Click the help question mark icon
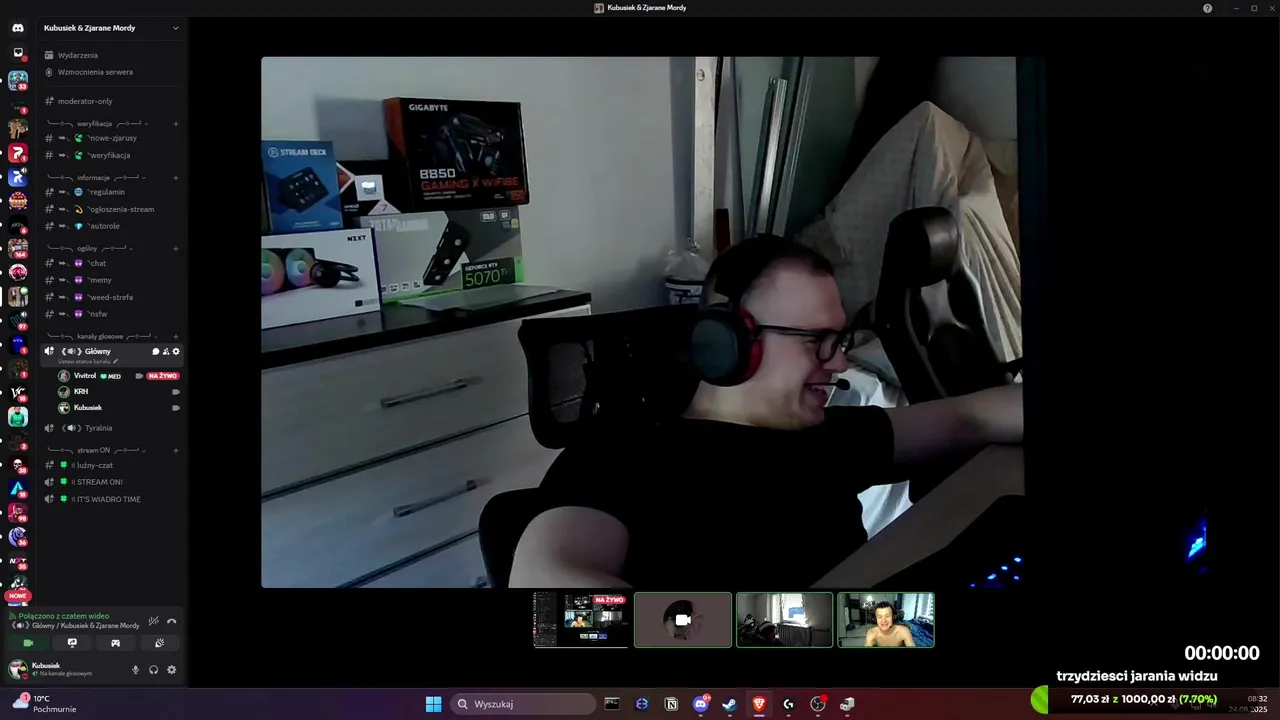The width and height of the screenshot is (1280, 720). click(1207, 8)
